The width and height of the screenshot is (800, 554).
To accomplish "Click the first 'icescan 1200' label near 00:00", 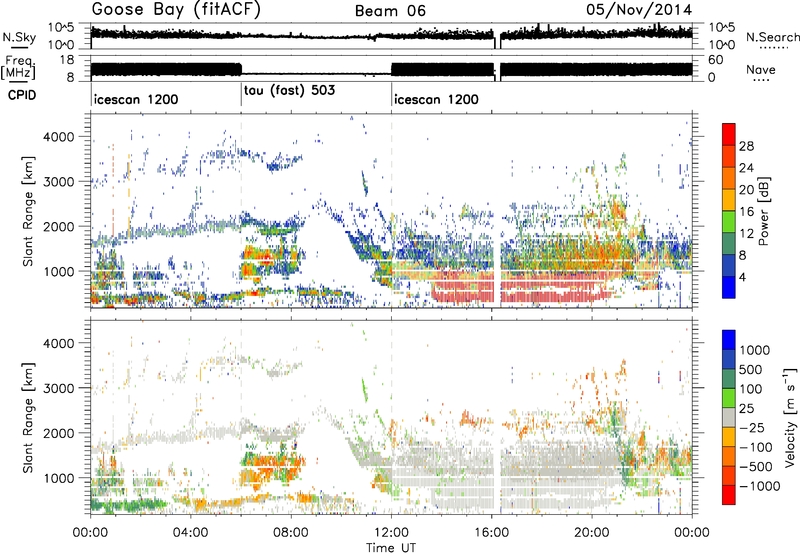I will click(x=136, y=99).
